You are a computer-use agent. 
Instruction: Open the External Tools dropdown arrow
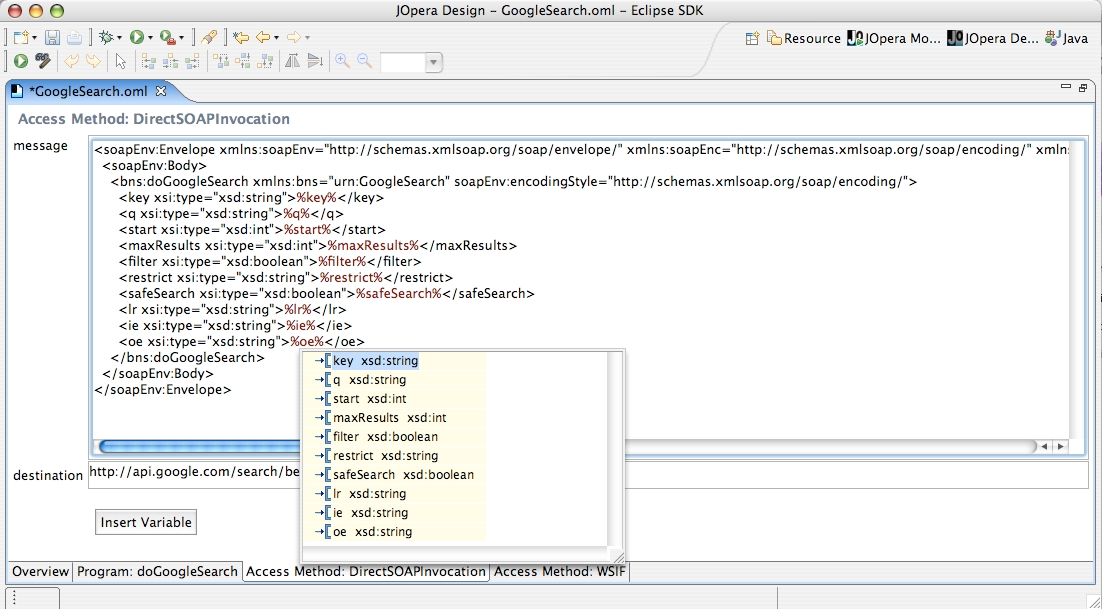click(x=181, y=39)
